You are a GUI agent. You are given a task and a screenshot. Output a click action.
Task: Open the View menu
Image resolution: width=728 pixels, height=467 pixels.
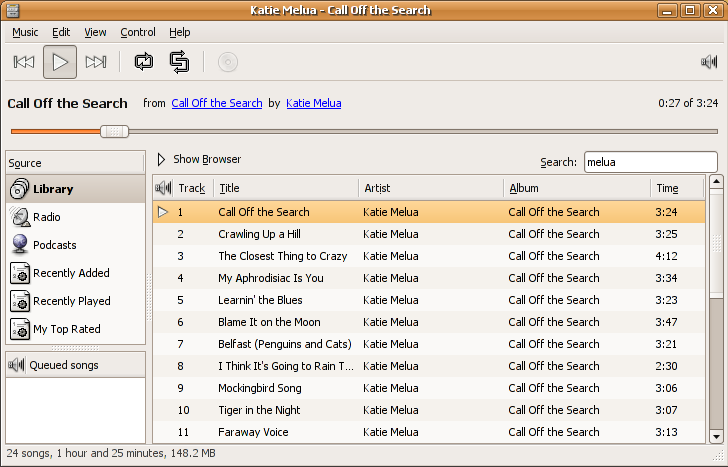[95, 32]
